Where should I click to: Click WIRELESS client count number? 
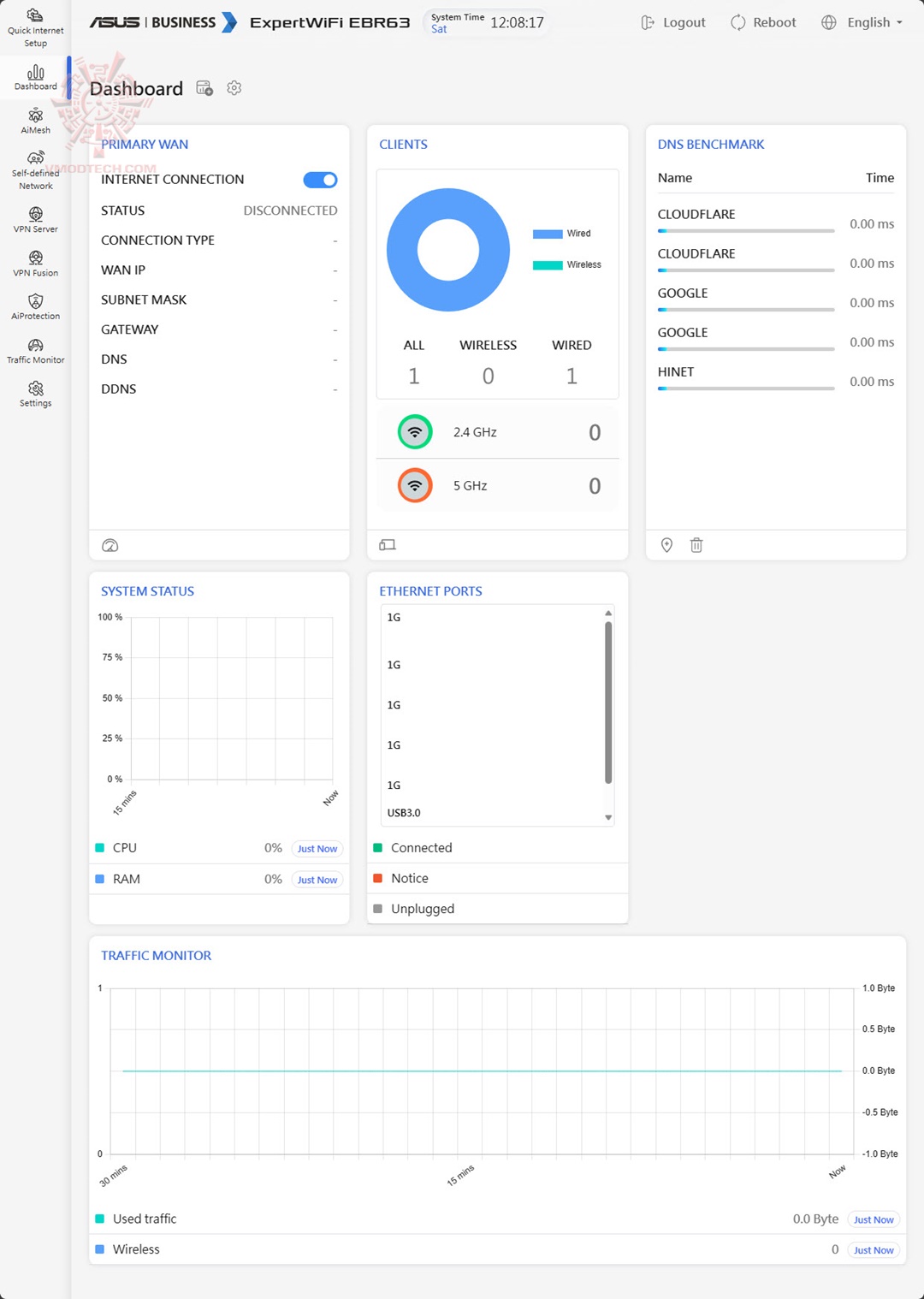click(x=488, y=376)
